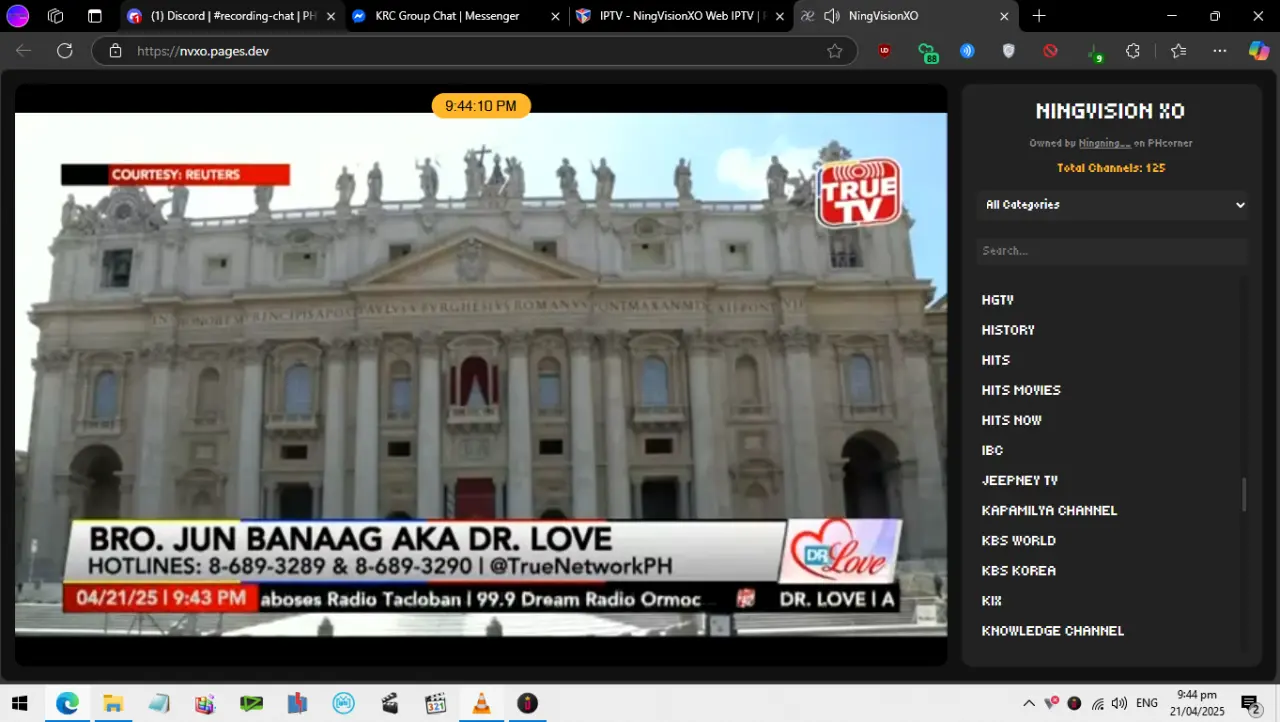Image resolution: width=1280 pixels, height=722 pixels.
Task: Expand the All Categories dropdown
Action: (1113, 205)
